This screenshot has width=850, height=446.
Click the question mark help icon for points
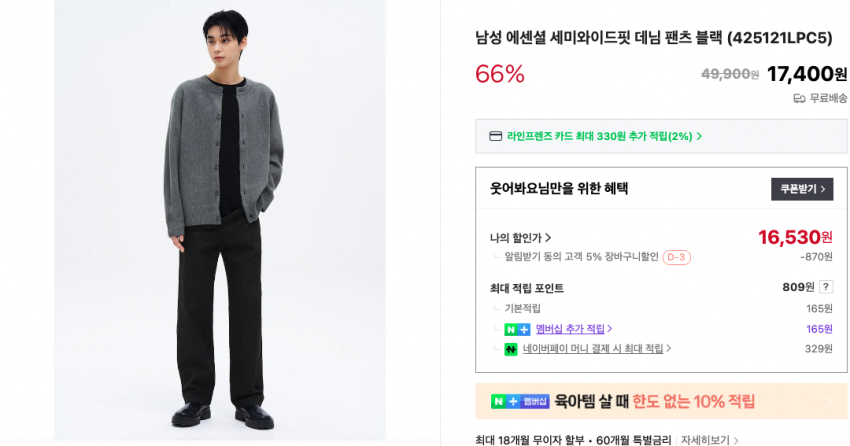826,287
